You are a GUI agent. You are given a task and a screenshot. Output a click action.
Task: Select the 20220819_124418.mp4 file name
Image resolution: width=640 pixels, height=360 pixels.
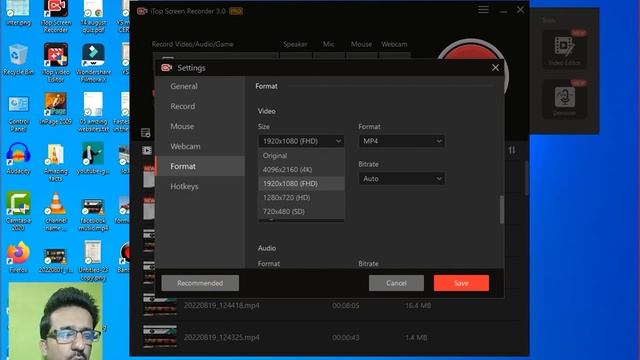[x=222, y=305]
